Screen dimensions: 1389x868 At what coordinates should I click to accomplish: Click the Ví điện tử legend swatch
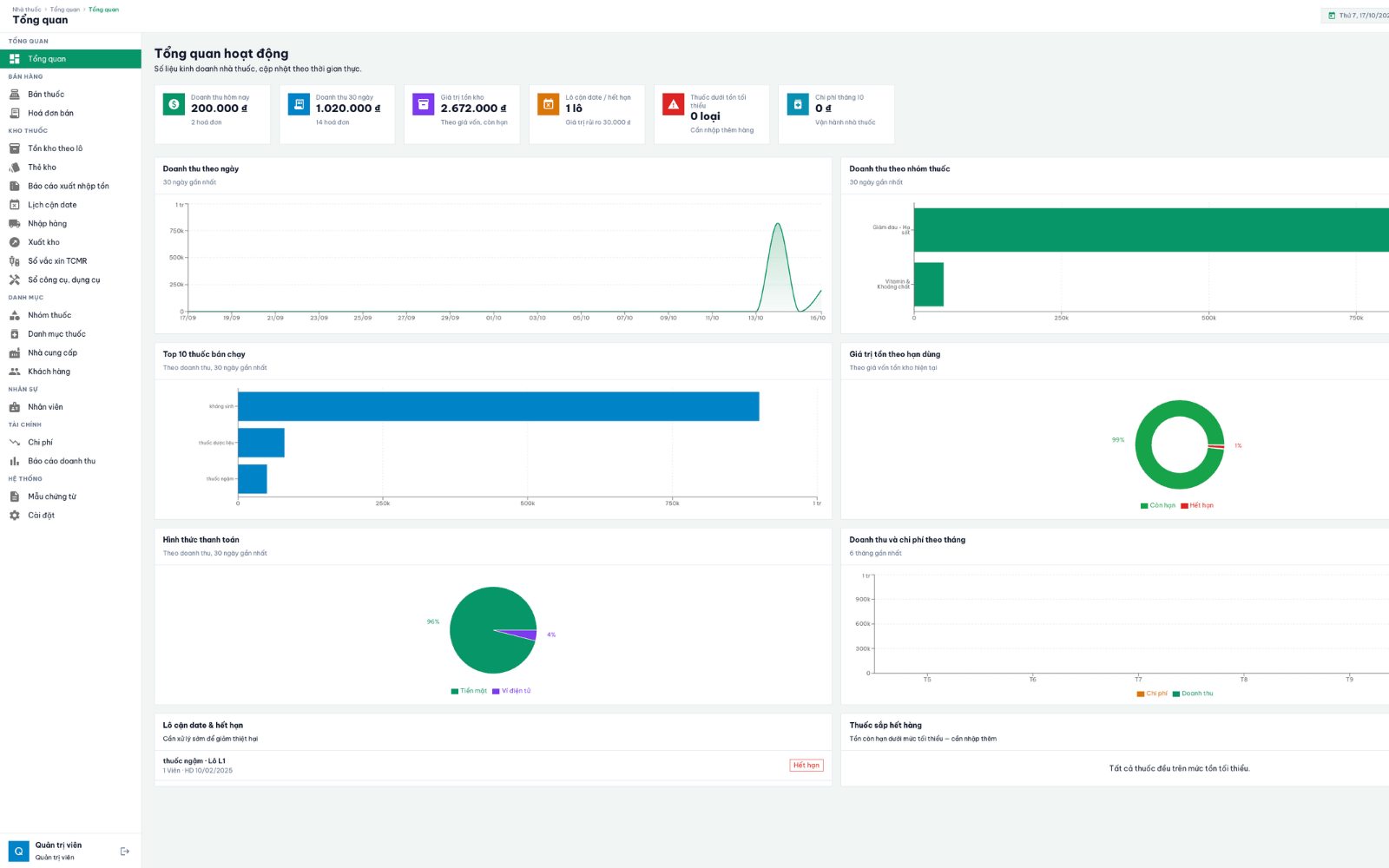[x=496, y=692]
